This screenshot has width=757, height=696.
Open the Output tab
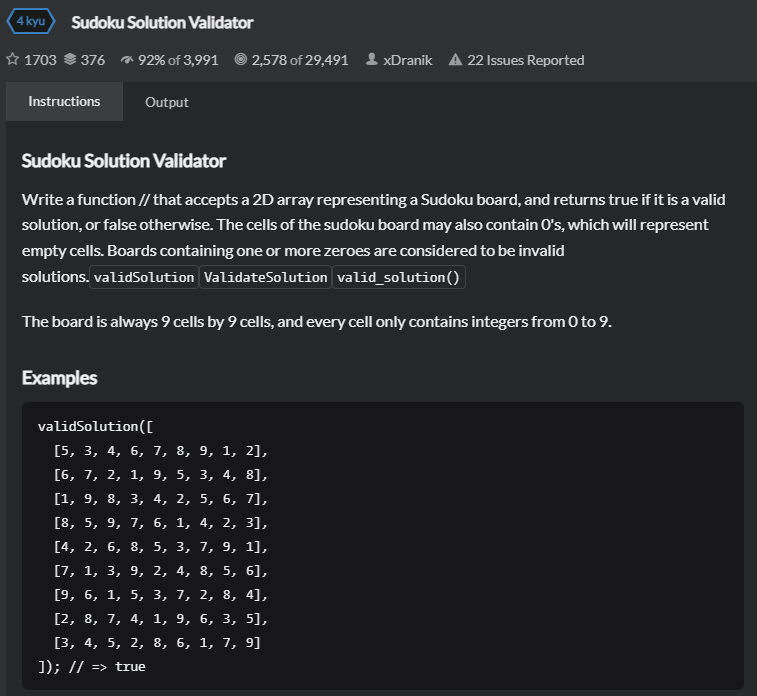click(167, 102)
